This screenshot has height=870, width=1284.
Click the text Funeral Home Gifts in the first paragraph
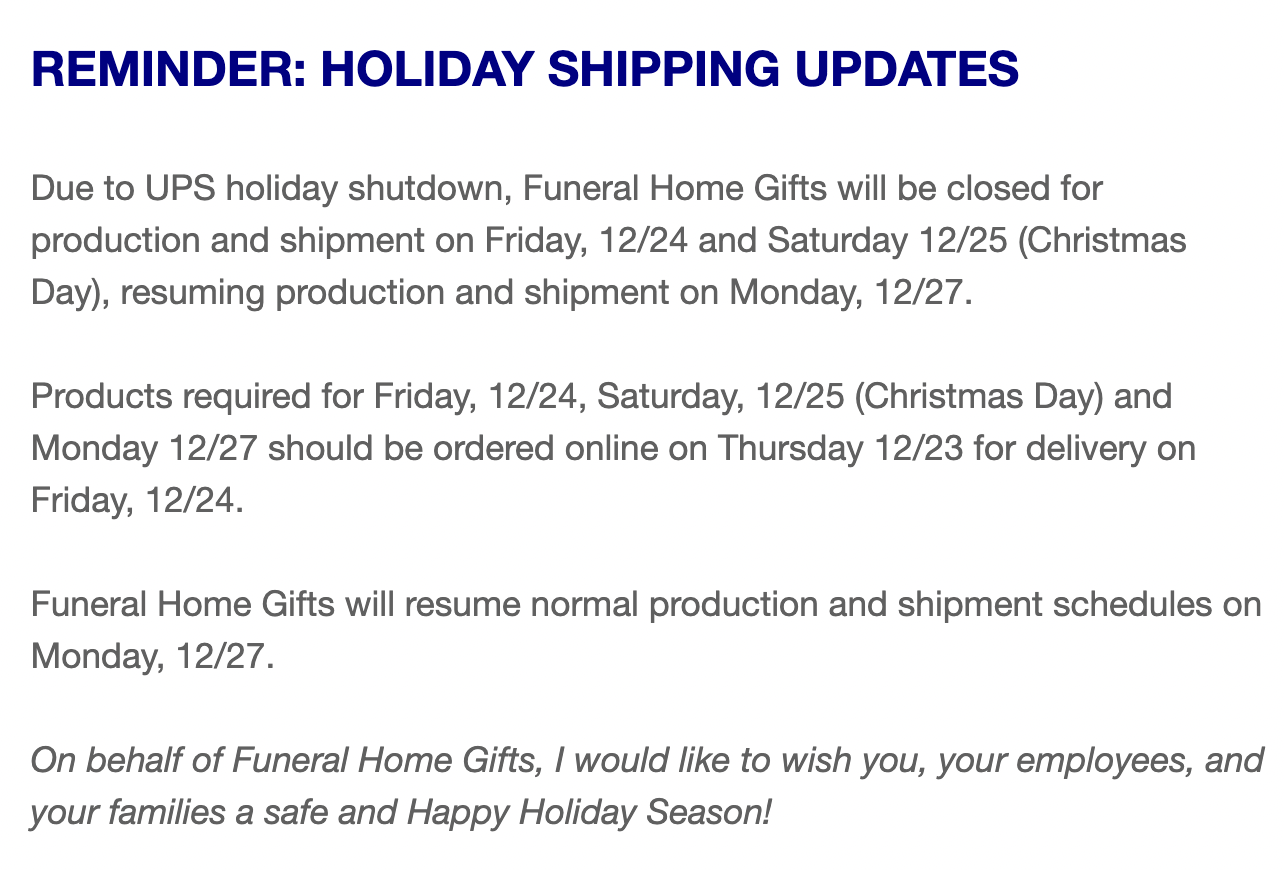(x=676, y=188)
